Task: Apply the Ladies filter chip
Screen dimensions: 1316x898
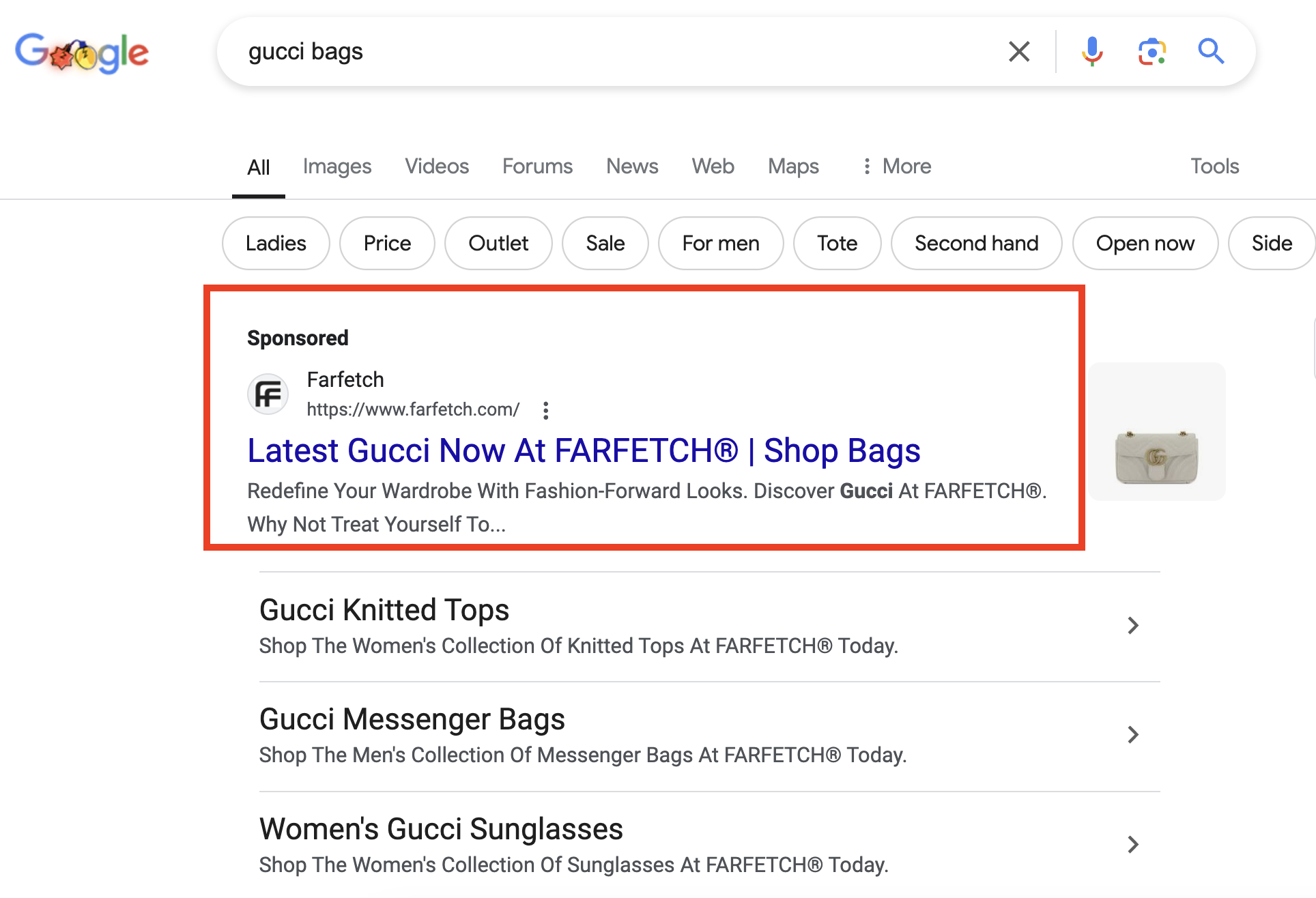Action: [x=276, y=244]
